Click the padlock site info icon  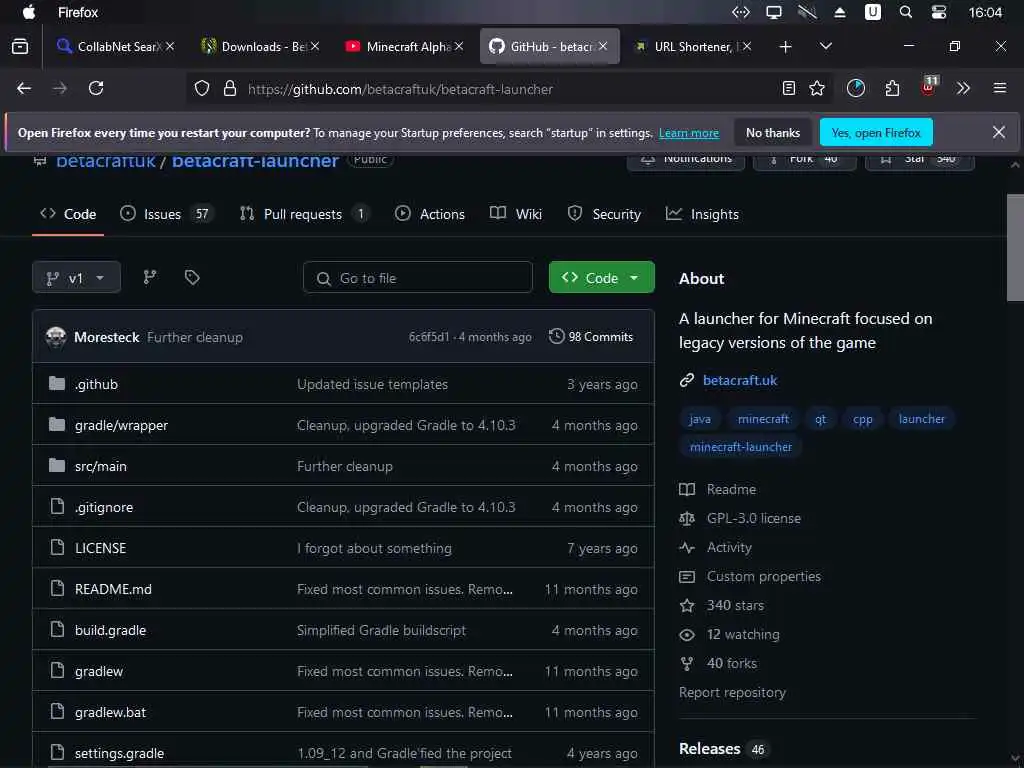[x=230, y=88]
